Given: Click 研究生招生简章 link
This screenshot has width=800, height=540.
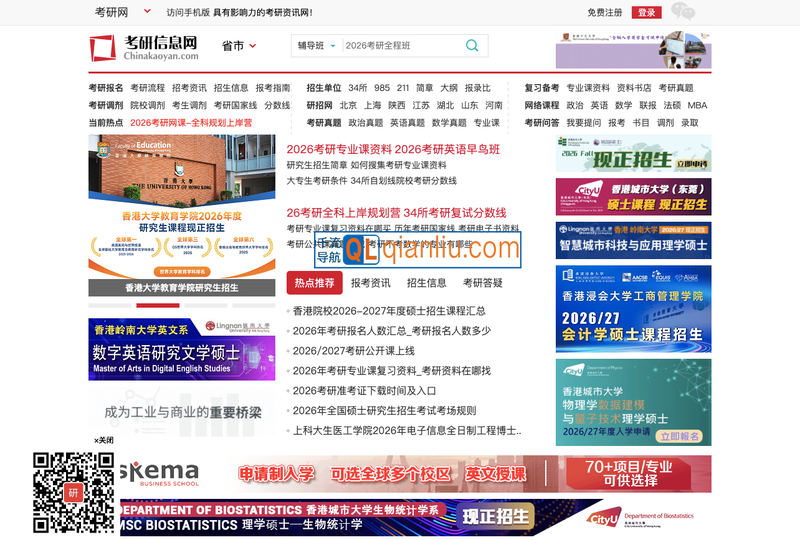Looking at the screenshot, I should coord(317,165).
